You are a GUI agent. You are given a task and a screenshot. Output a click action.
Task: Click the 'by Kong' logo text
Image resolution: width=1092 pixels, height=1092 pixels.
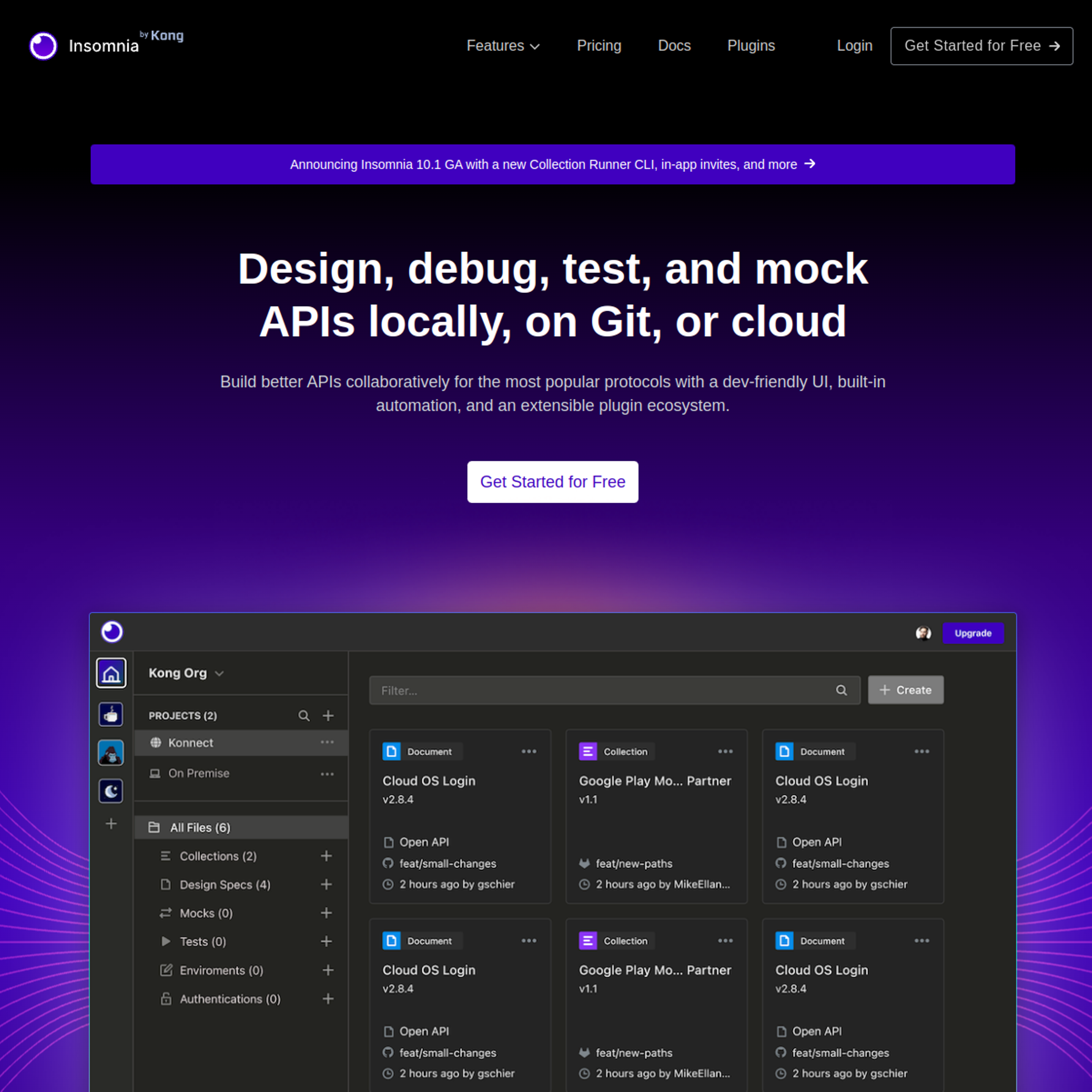pos(162,36)
